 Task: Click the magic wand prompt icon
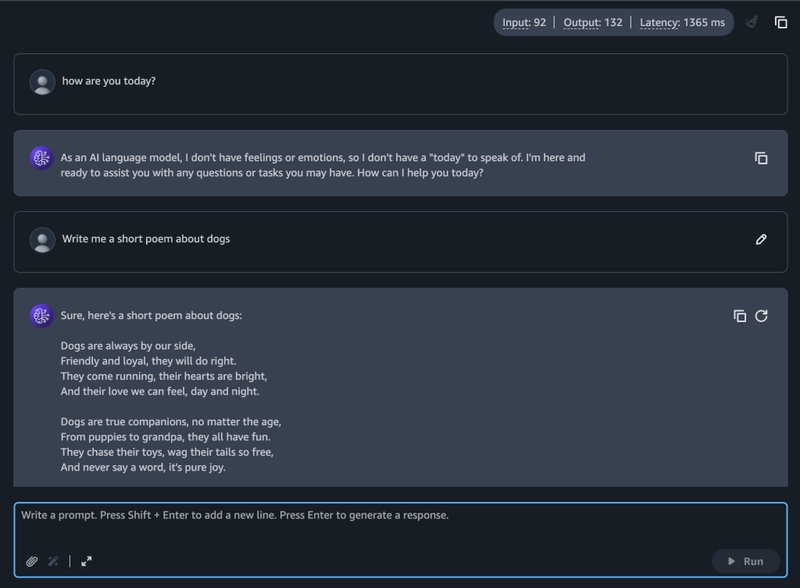54,561
